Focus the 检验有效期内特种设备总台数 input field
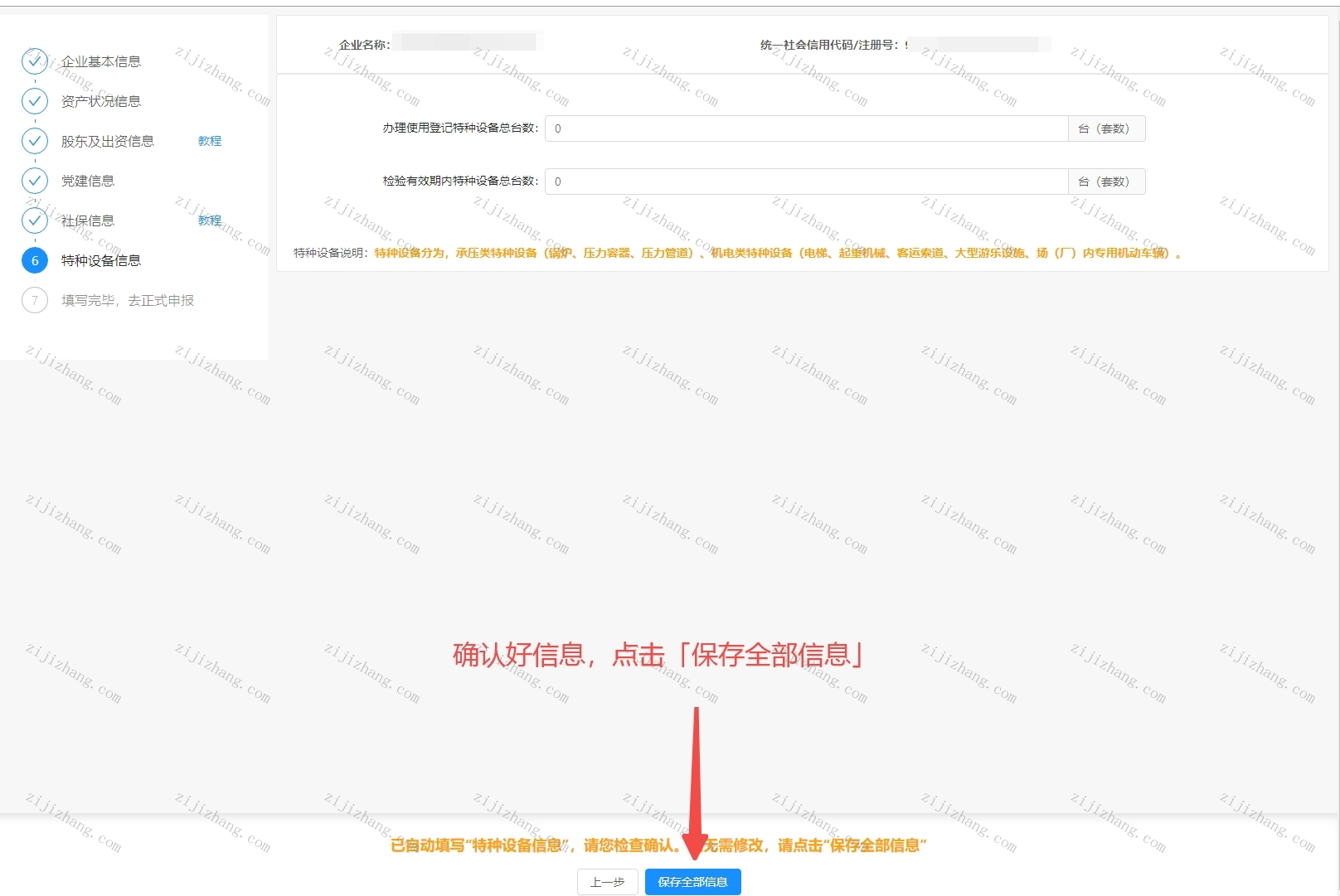The height and width of the screenshot is (896, 1340). coord(806,182)
